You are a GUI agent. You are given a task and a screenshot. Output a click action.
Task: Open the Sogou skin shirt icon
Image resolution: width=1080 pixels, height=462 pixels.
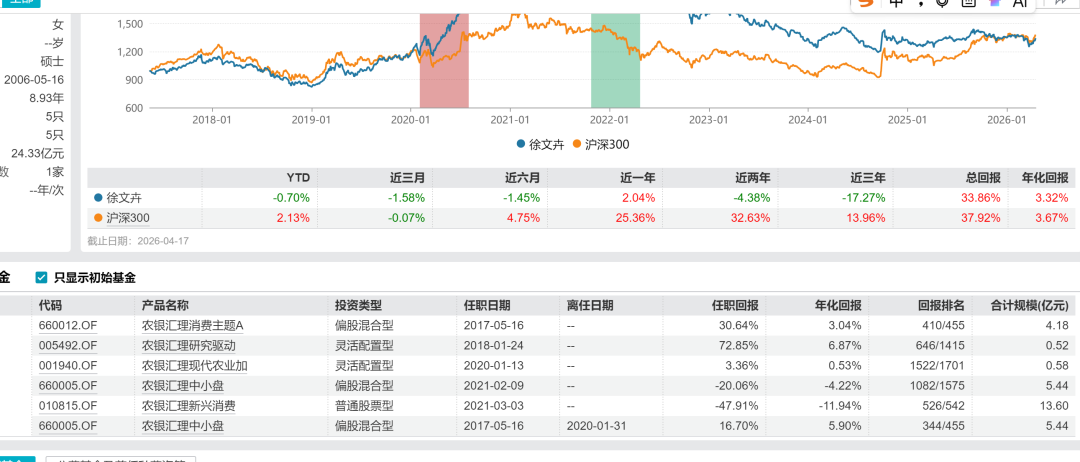[x=994, y=3]
